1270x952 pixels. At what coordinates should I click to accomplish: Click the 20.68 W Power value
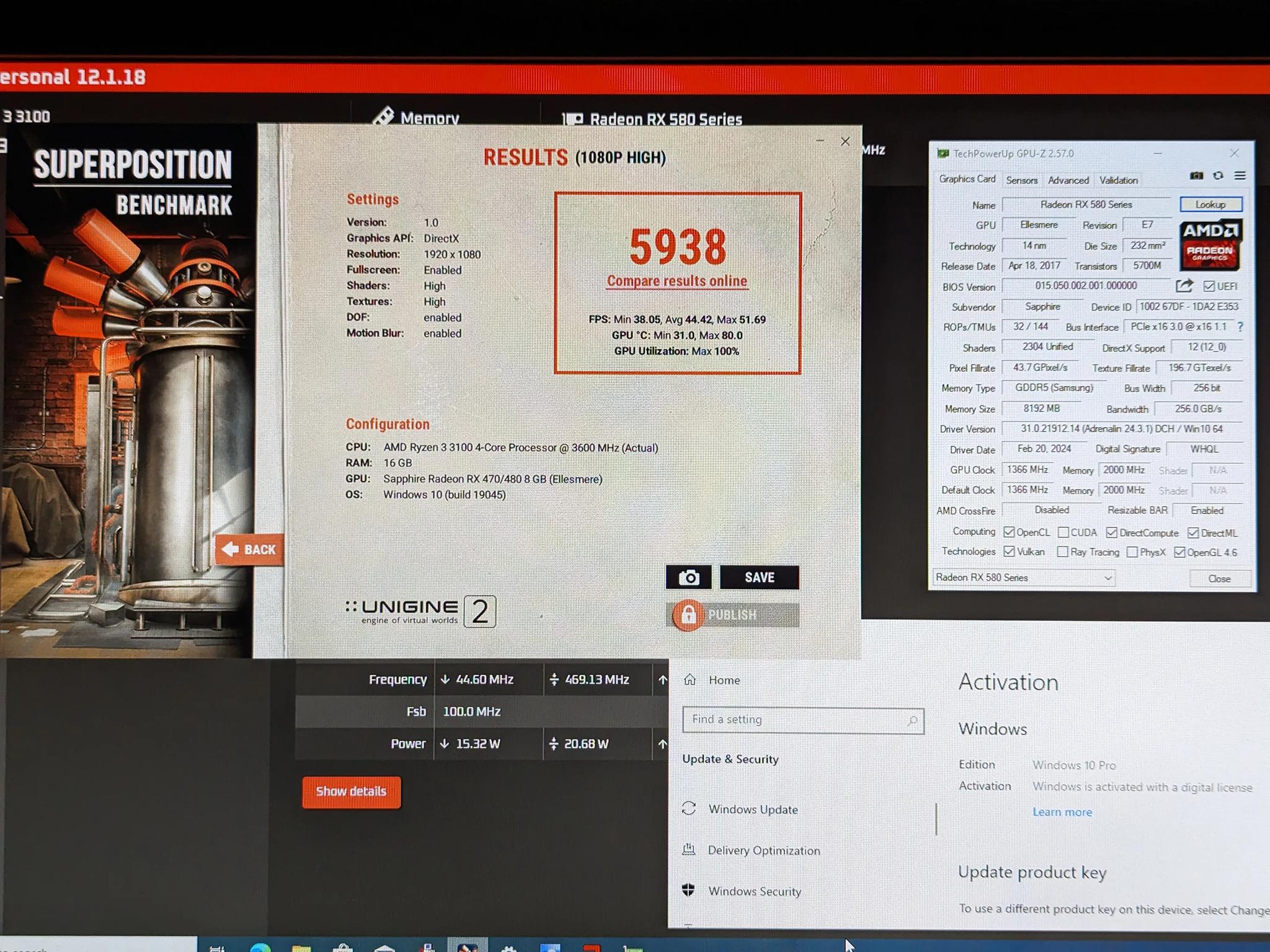[x=586, y=744]
